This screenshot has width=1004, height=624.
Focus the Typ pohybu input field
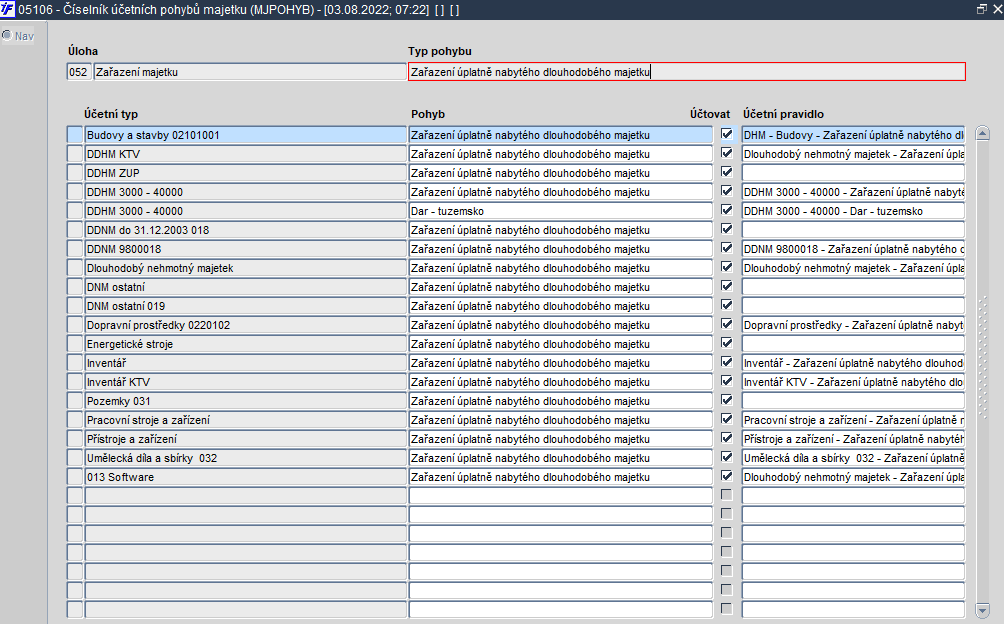coord(686,72)
